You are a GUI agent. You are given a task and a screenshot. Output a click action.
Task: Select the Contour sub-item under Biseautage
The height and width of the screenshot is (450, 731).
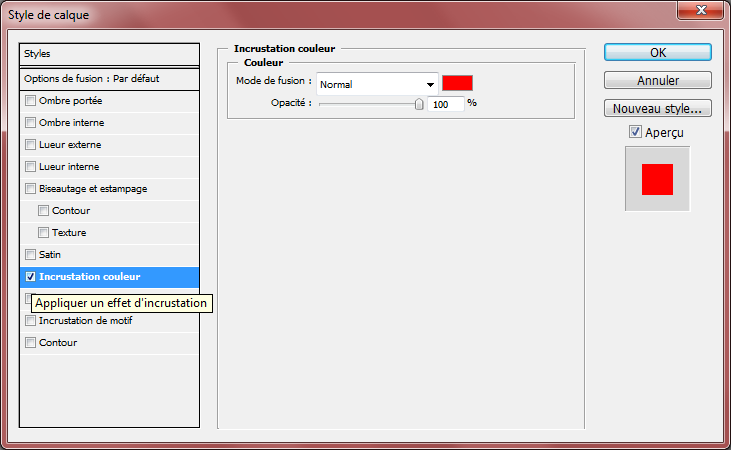tap(70, 211)
